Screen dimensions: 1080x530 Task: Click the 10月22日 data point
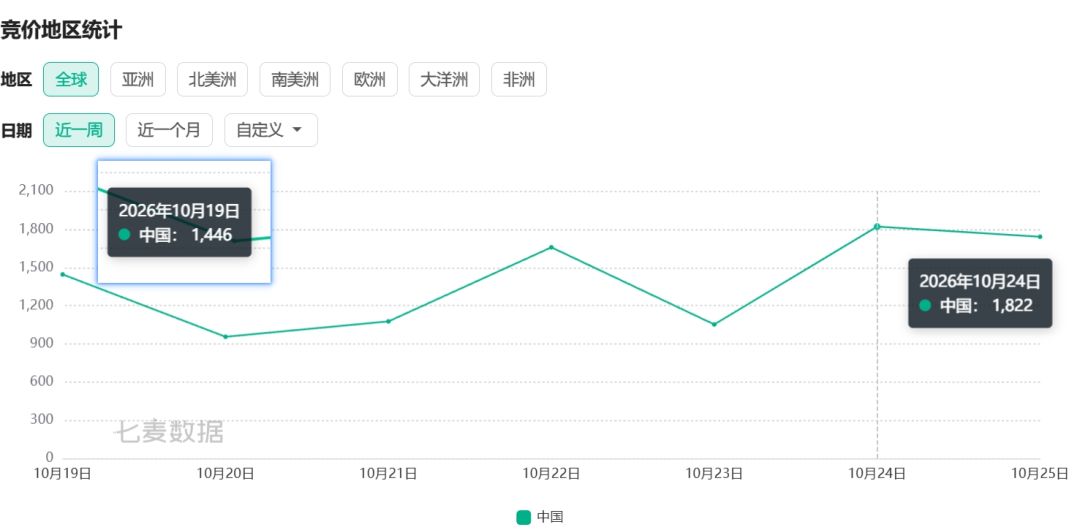[551, 247]
